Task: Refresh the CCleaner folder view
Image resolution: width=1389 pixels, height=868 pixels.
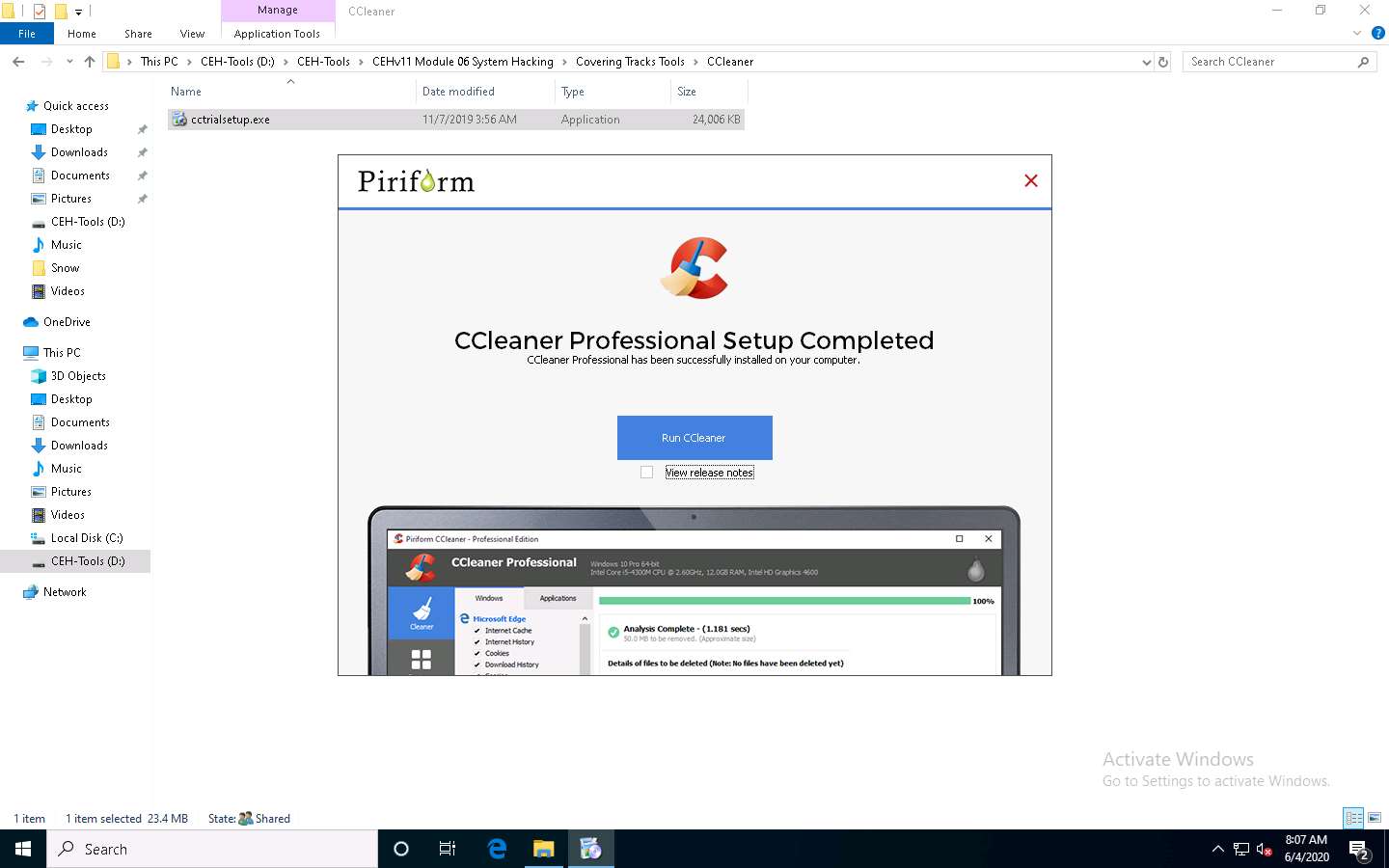Action: click(1163, 62)
